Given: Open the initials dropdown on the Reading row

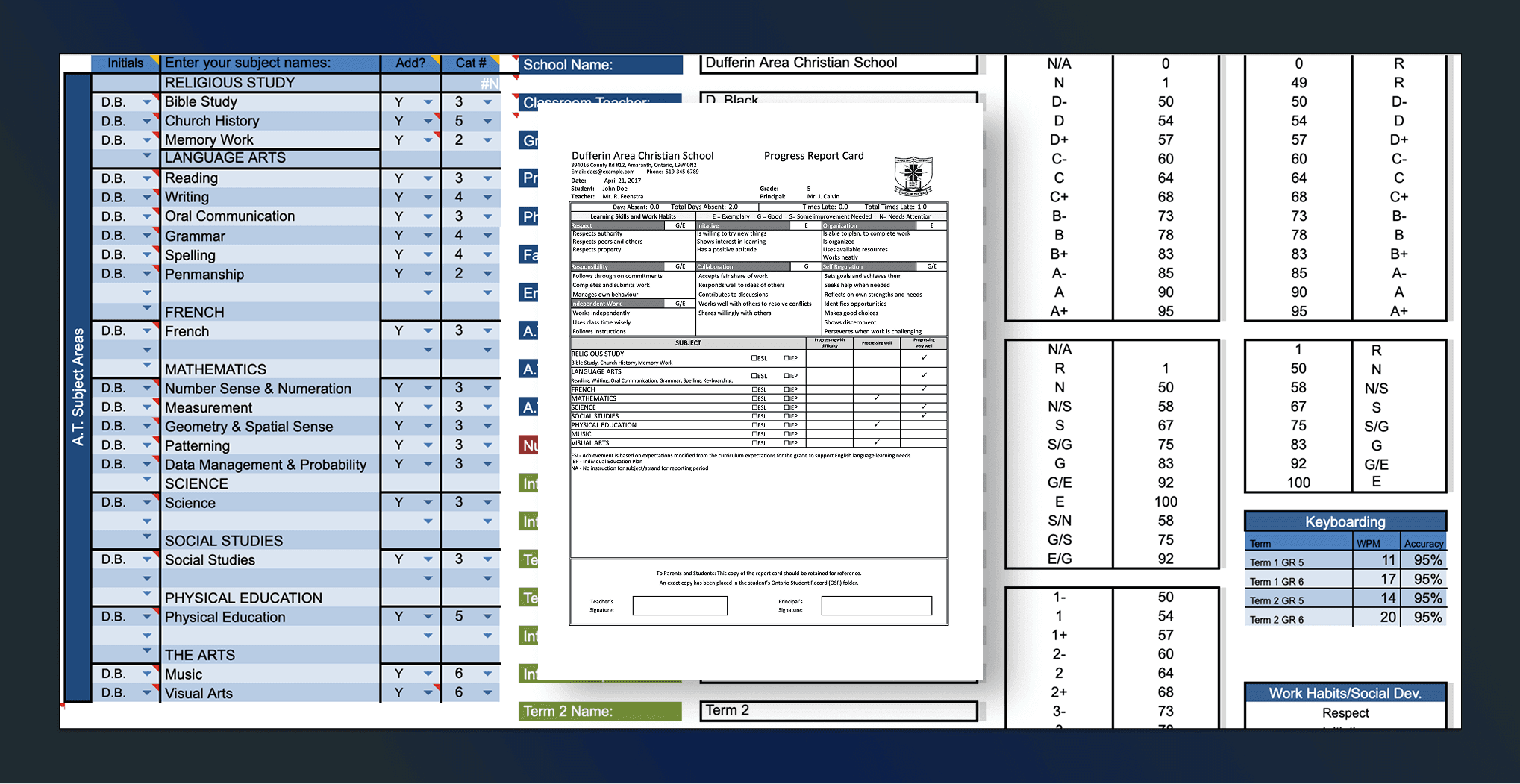Looking at the screenshot, I should 146,178.
